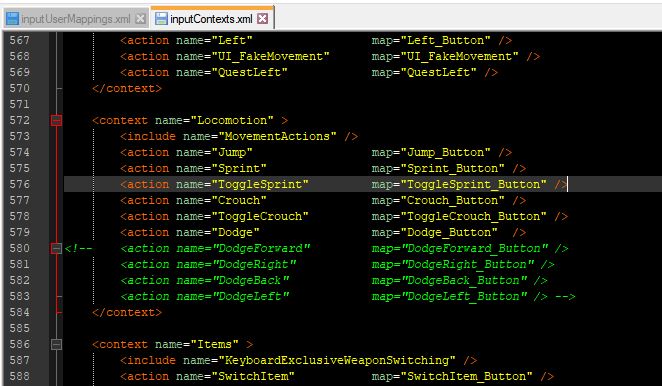This screenshot has height=386, width=662.
Task: Click line number 576
Action: pos(20,185)
